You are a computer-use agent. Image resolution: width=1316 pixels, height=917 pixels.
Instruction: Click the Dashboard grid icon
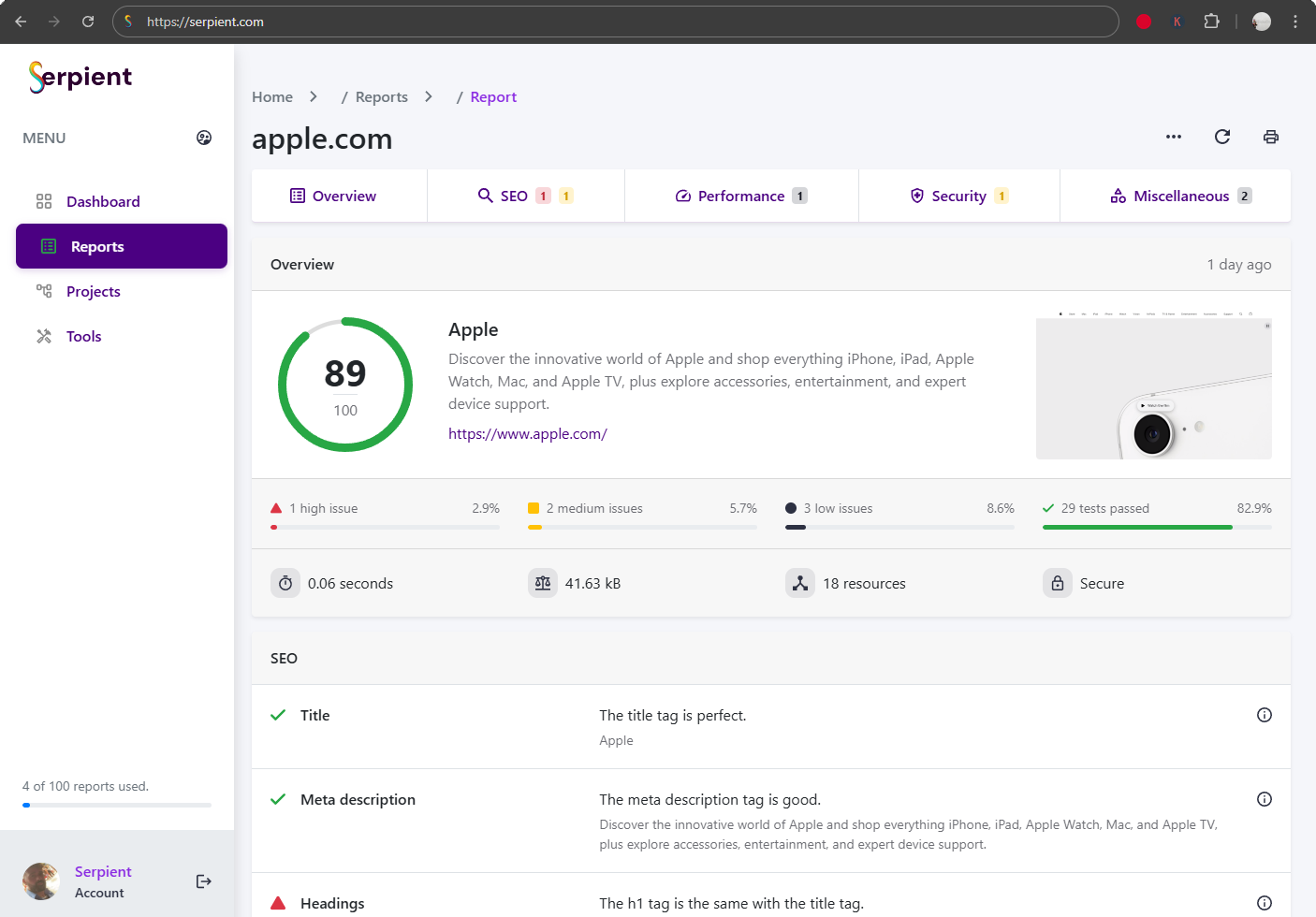[x=44, y=201]
